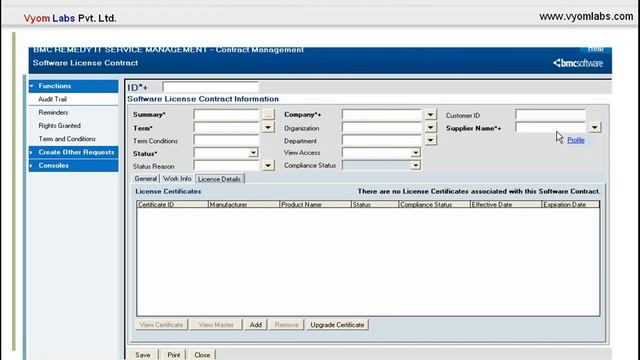Click into the Term text field
This screenshot has width=640, height=360.
coord(227,127)
